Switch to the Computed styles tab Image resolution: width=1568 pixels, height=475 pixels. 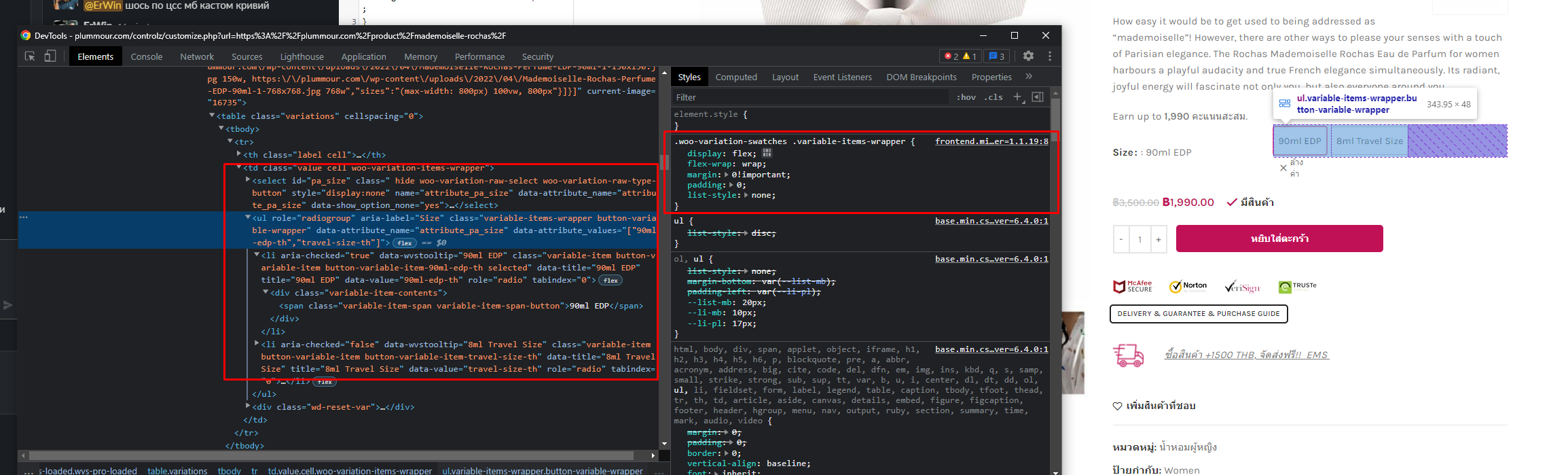736,77
